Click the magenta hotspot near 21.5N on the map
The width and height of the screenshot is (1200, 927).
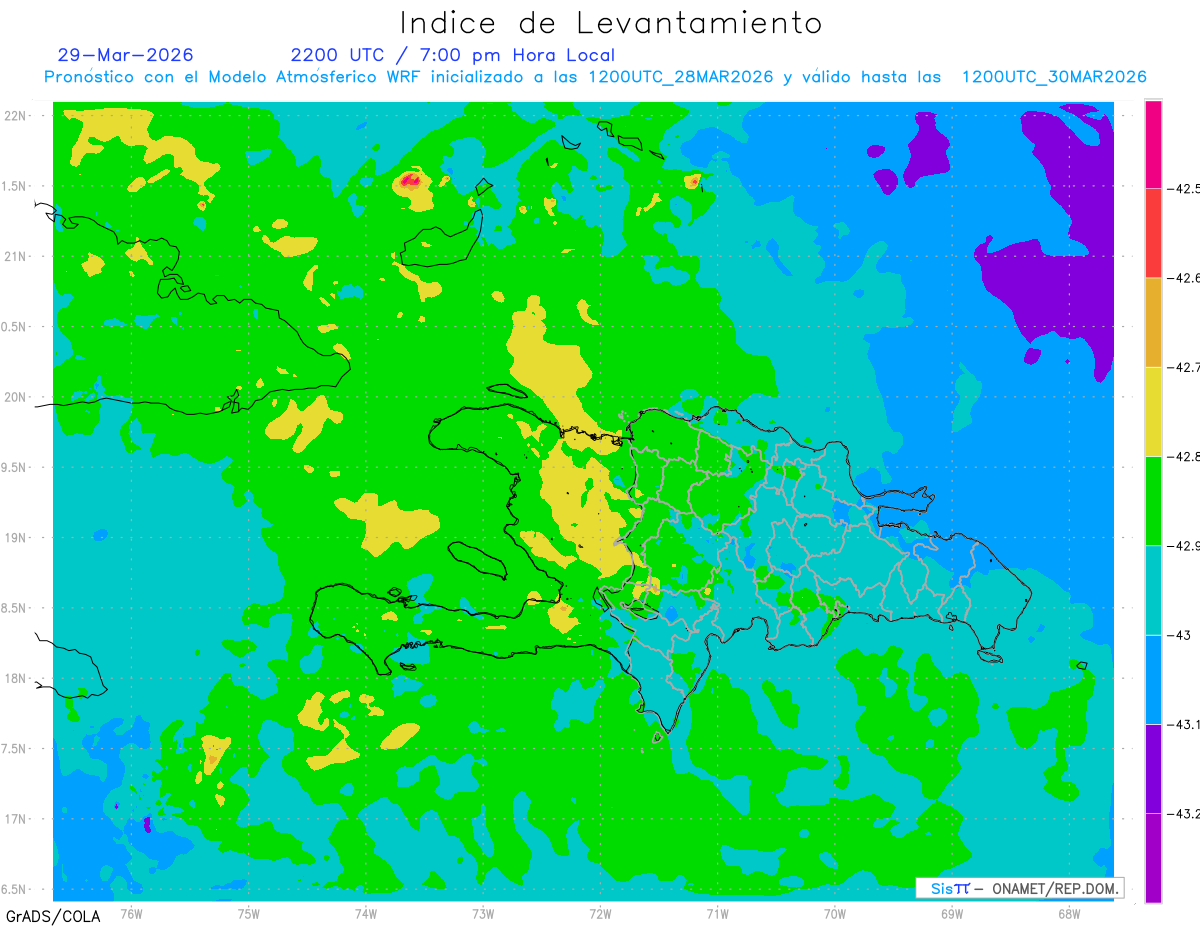coord(410,181)
